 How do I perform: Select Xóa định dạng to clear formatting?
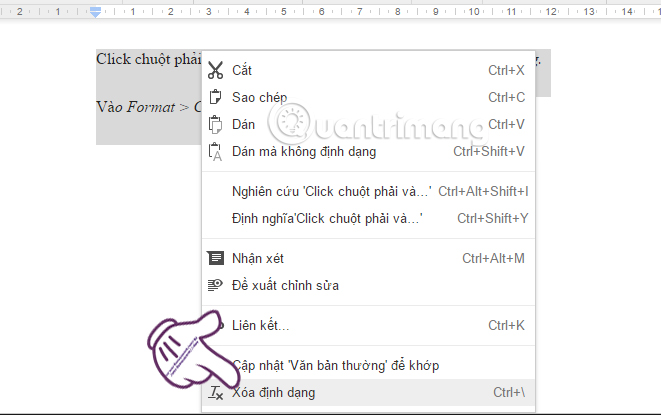pyautogui.click(x=368, y=393)
